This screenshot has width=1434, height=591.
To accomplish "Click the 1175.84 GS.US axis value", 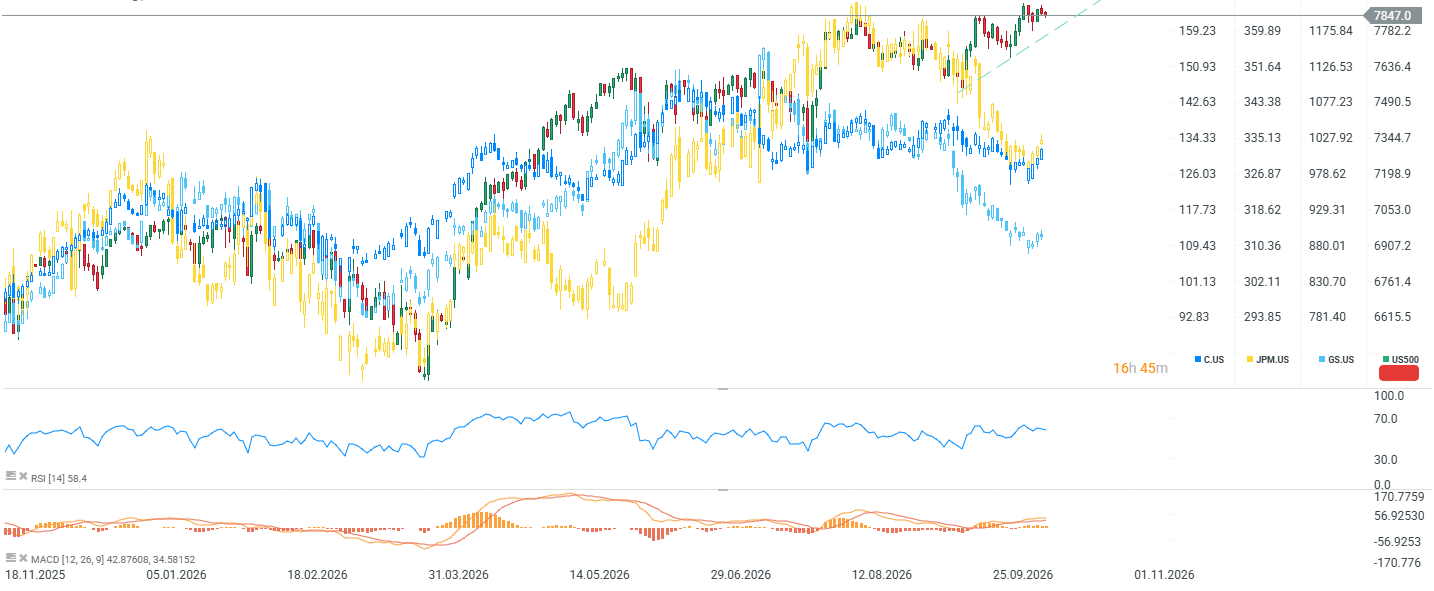I will 1331,31.
